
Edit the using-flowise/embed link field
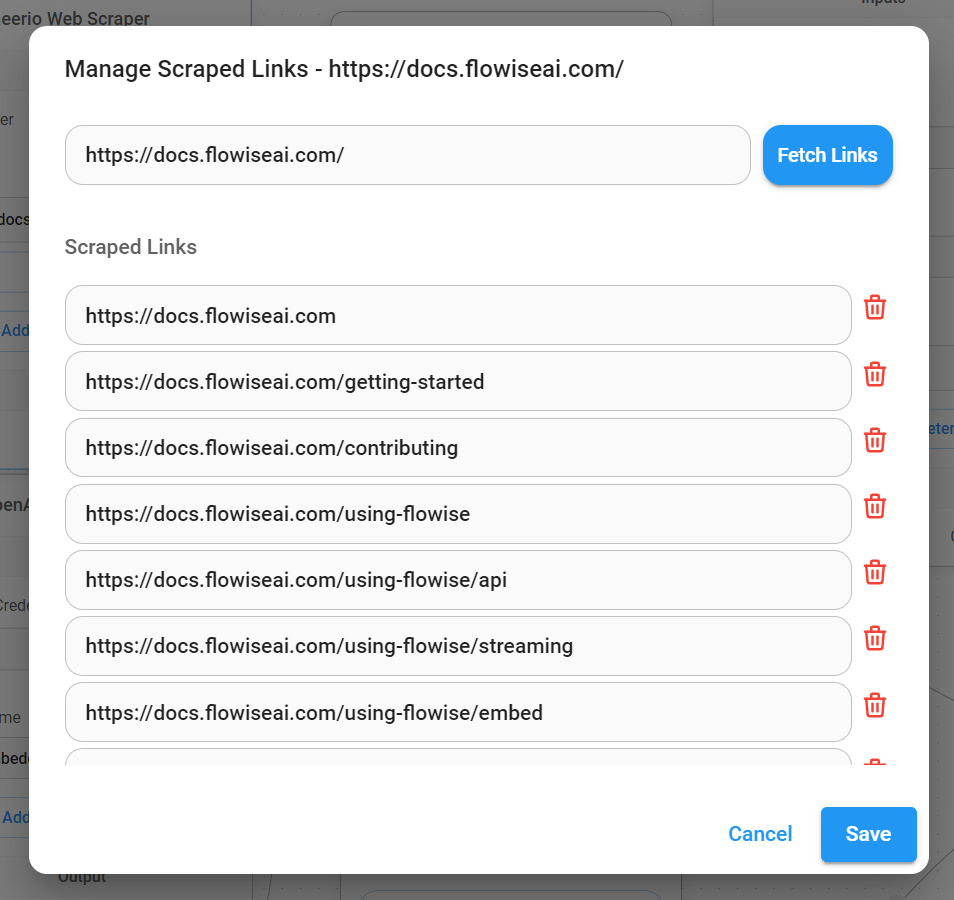[x=457, y=713]
